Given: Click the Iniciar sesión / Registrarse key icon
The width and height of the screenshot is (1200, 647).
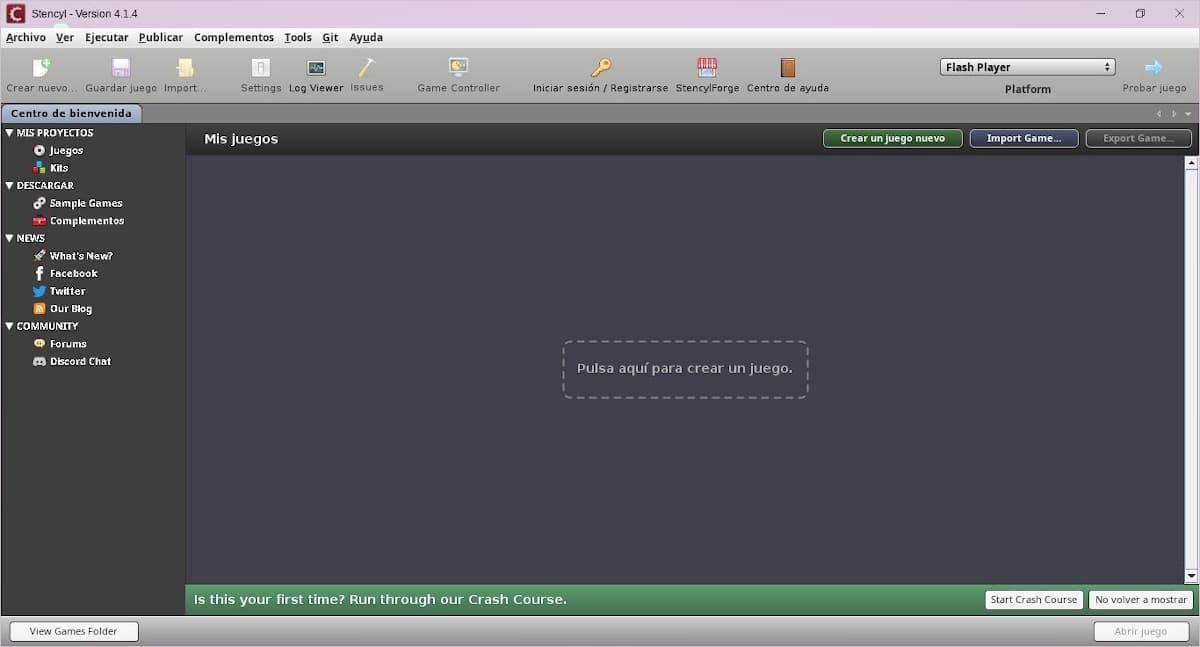Looking at the screenshot, I should 600,68.
